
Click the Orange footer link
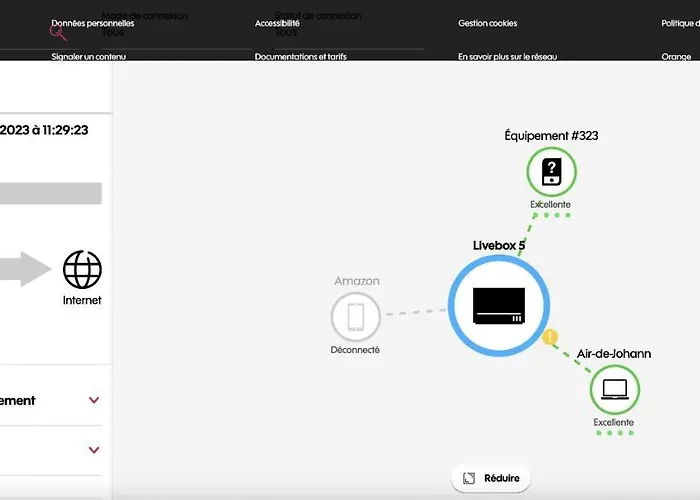[x=676, y=57]
